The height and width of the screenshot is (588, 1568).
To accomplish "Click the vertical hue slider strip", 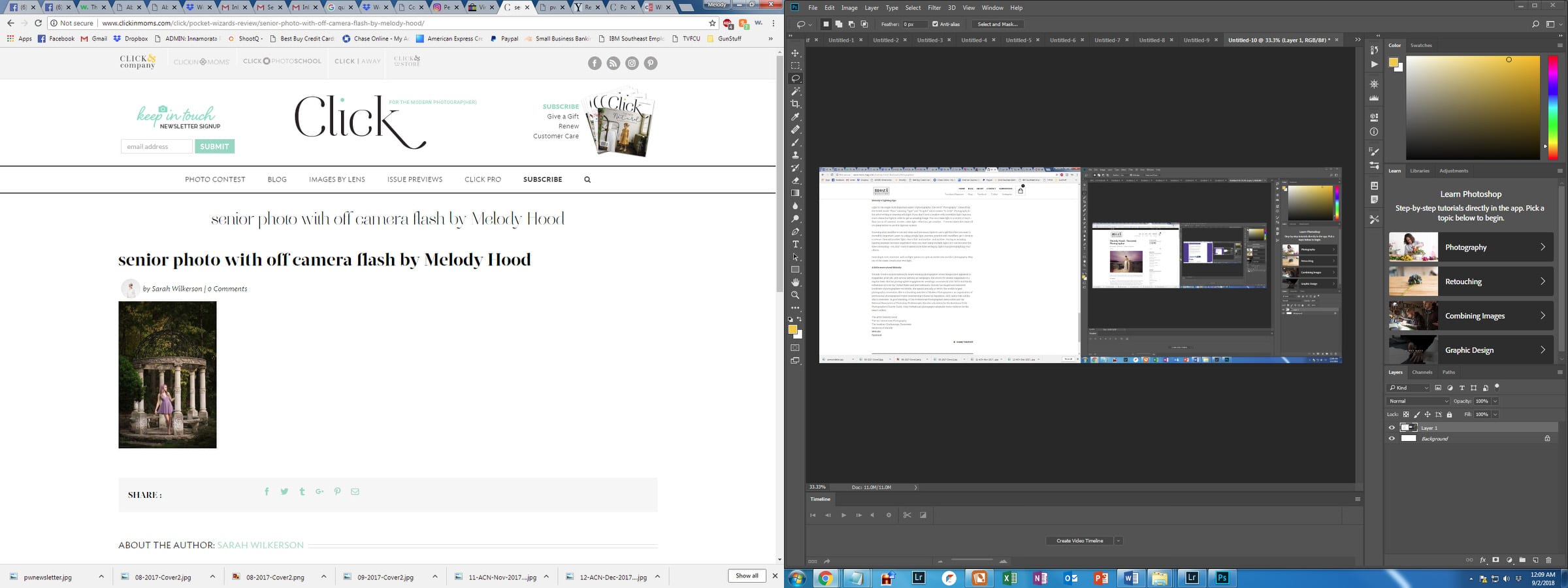I will tap(1553, 108).
